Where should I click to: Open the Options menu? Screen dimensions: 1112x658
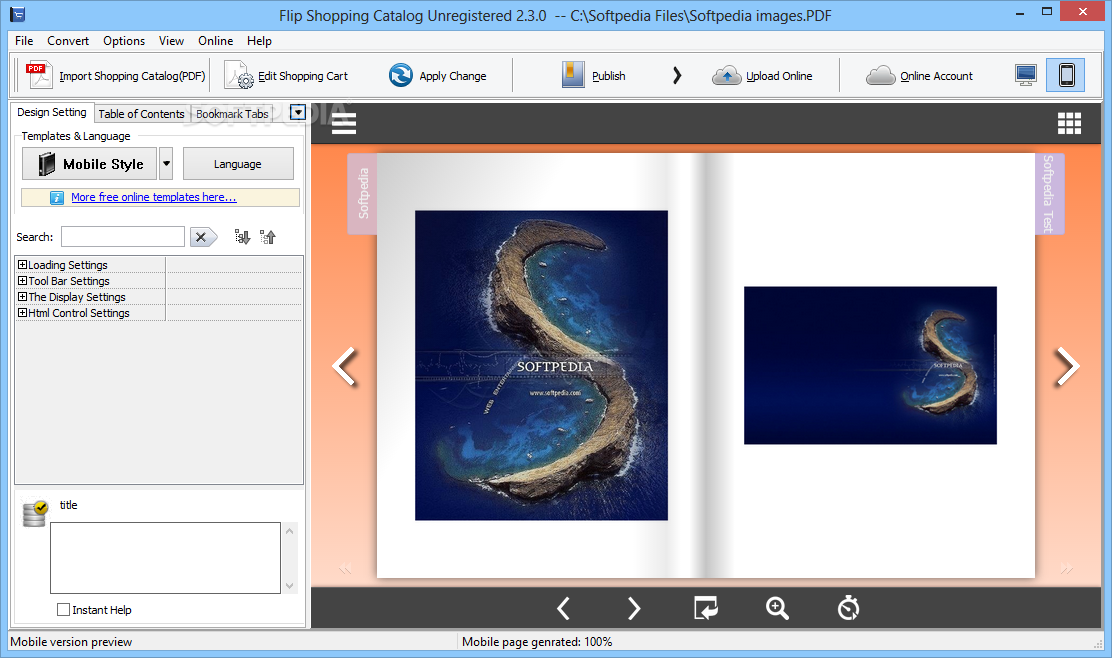coord(124,40)
